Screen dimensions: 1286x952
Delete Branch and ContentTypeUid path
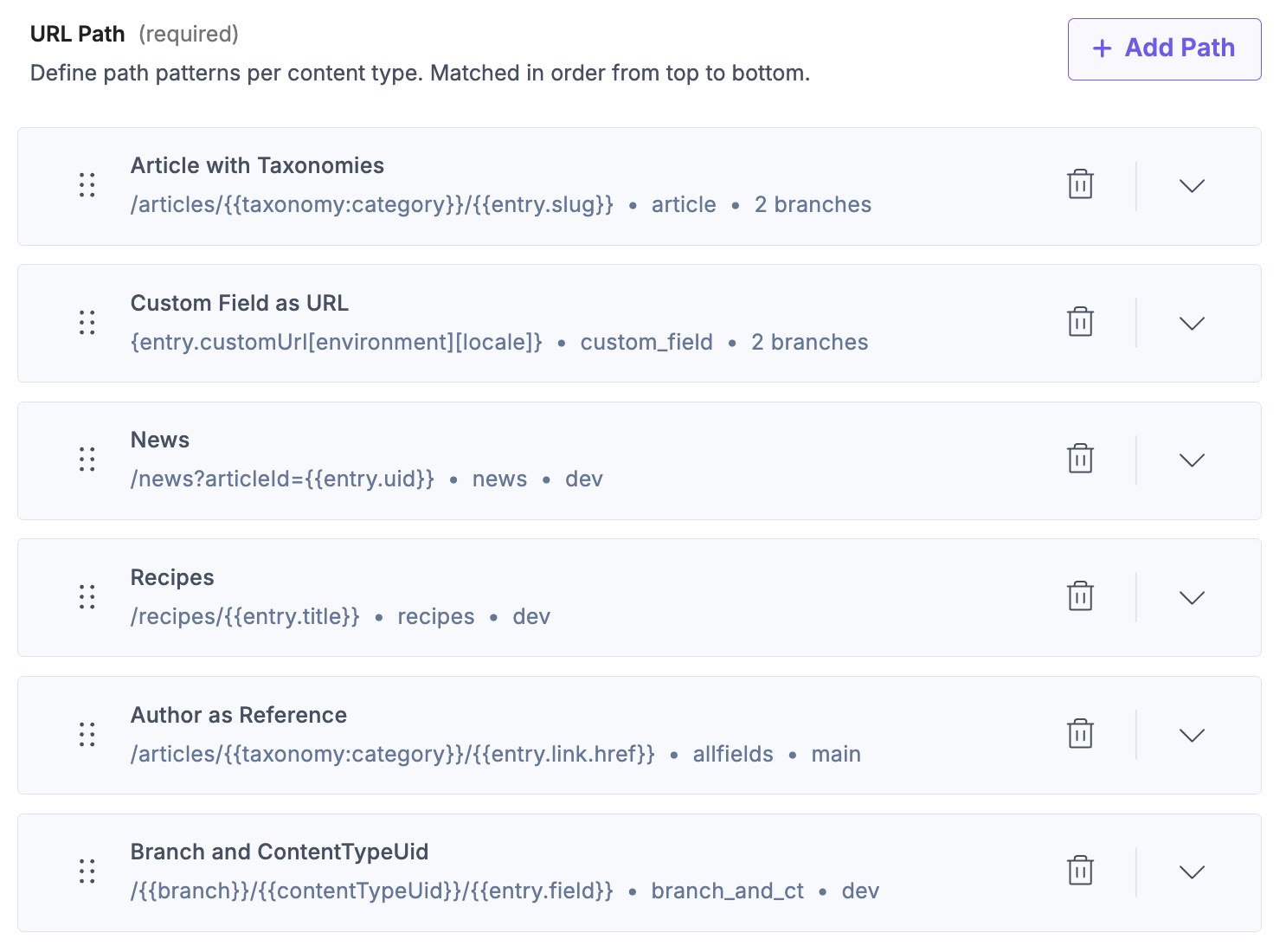click(1080, 871)
